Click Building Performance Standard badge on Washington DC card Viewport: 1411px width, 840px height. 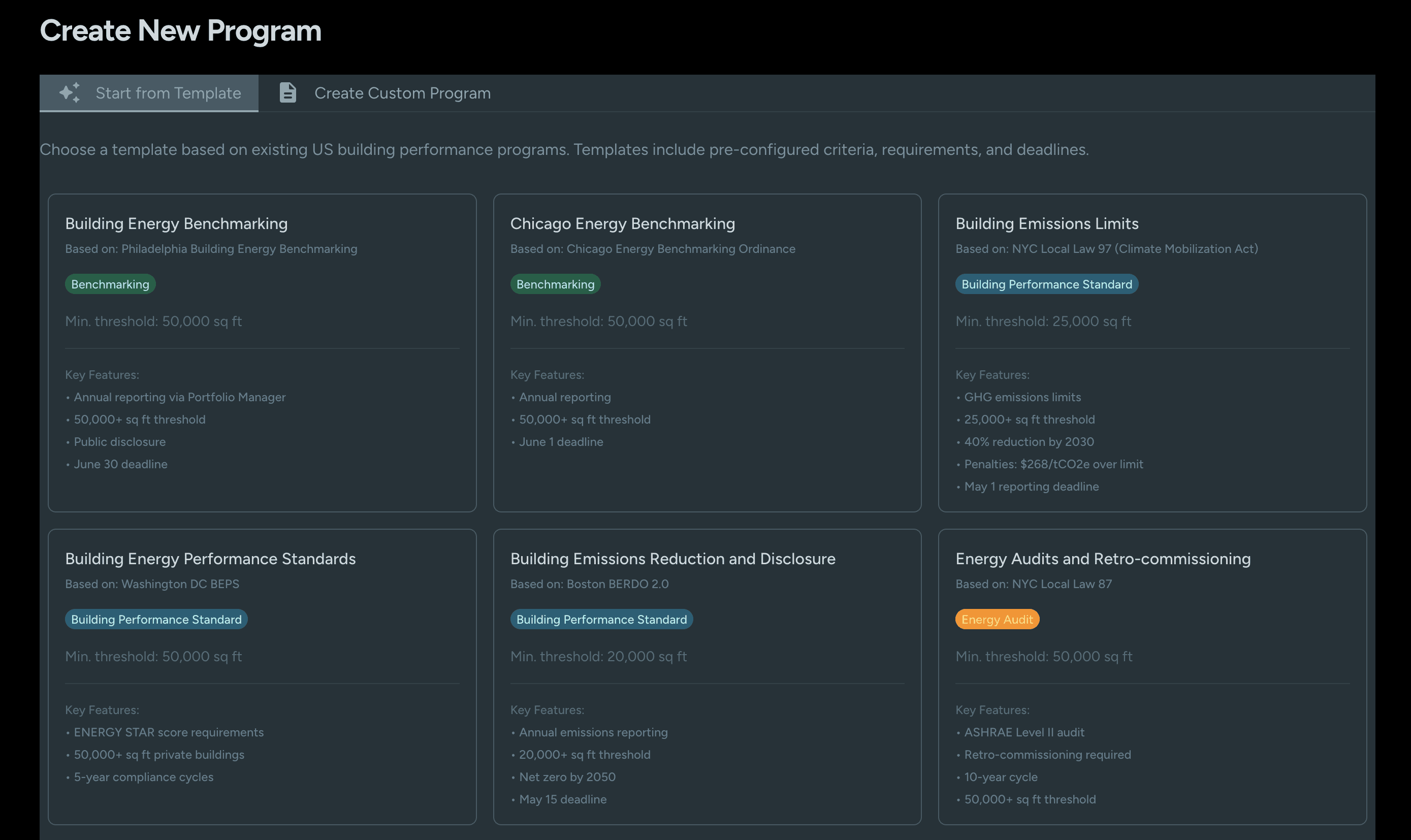click(155, 619)
